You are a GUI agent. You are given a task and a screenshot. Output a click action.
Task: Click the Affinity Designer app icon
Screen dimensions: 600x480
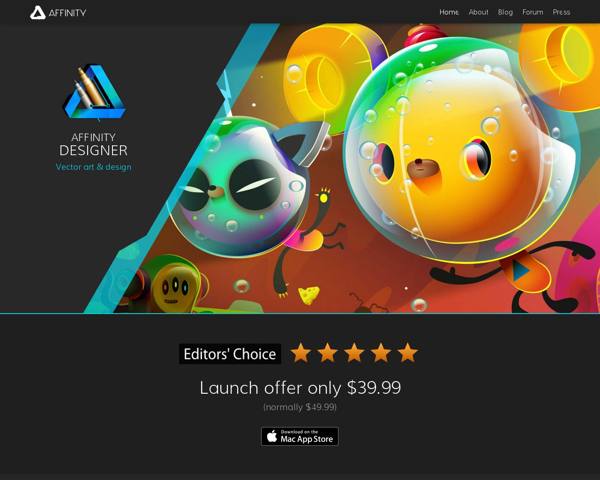coord(94,92)
